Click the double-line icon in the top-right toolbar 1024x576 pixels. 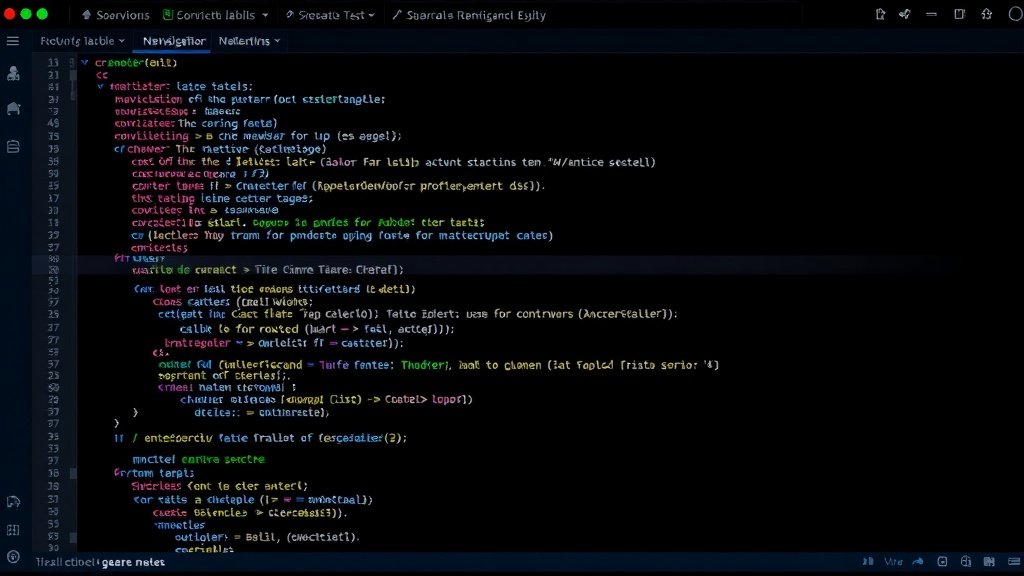(x=932, y=14)
